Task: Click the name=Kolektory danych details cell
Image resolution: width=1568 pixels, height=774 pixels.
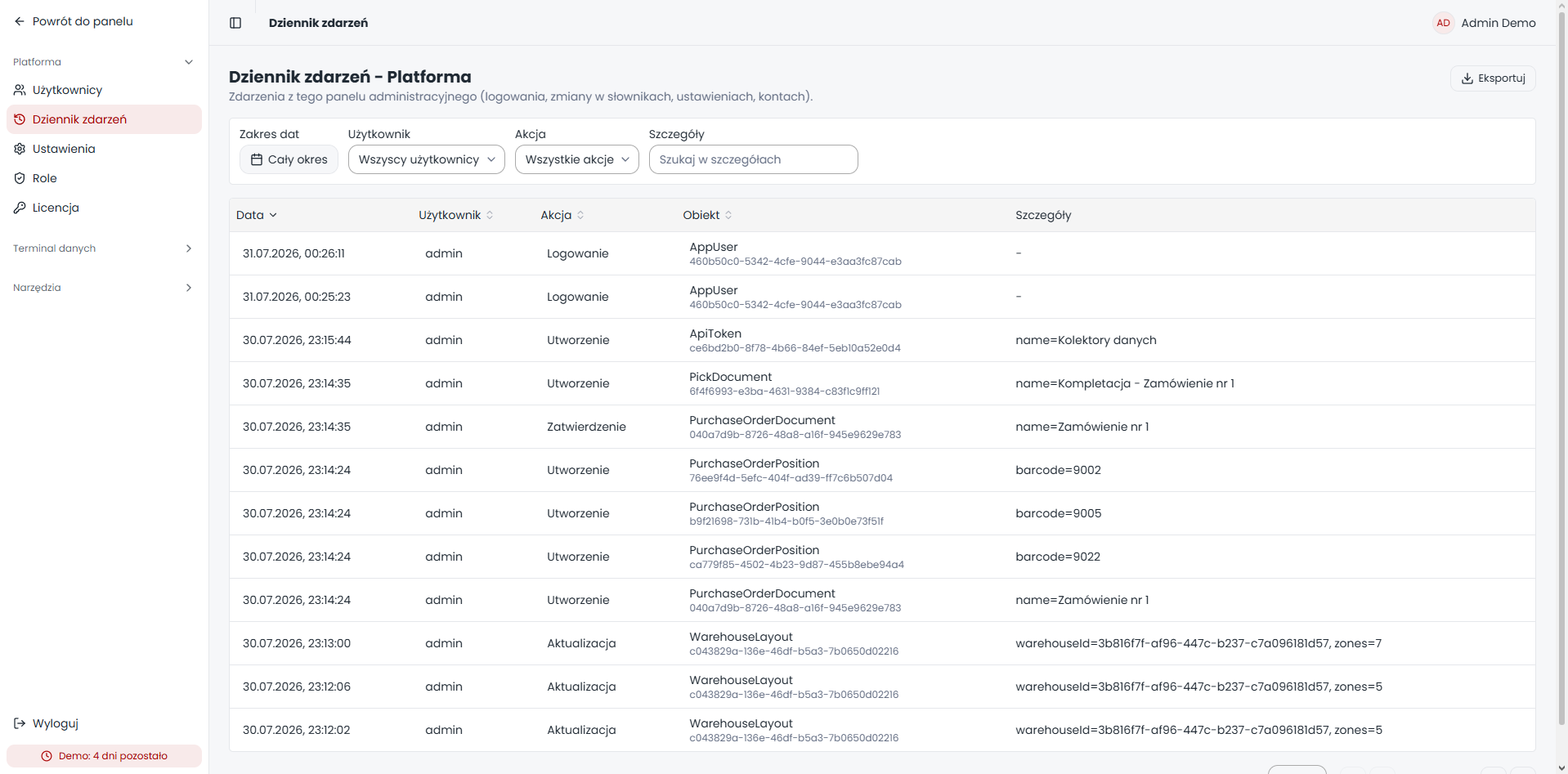Action: point(1086,340)
